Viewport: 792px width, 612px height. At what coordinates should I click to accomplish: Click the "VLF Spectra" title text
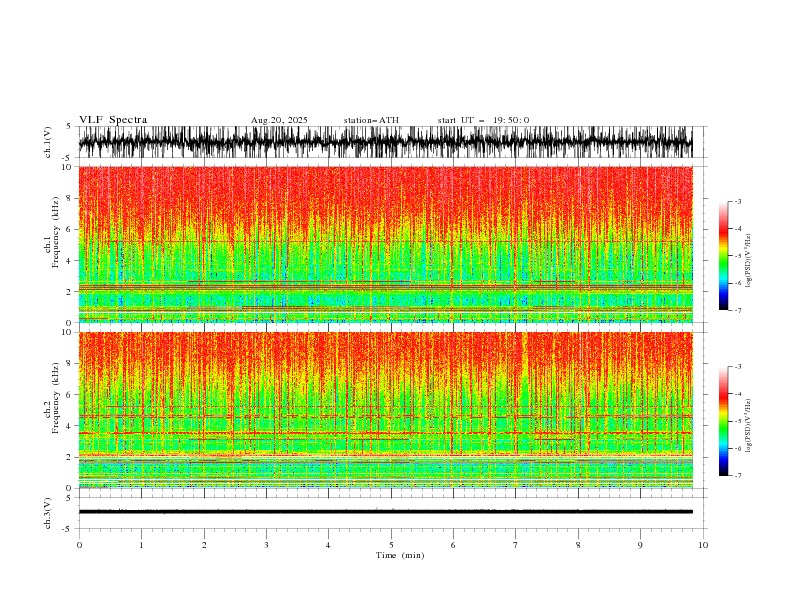tap(113, 120)
